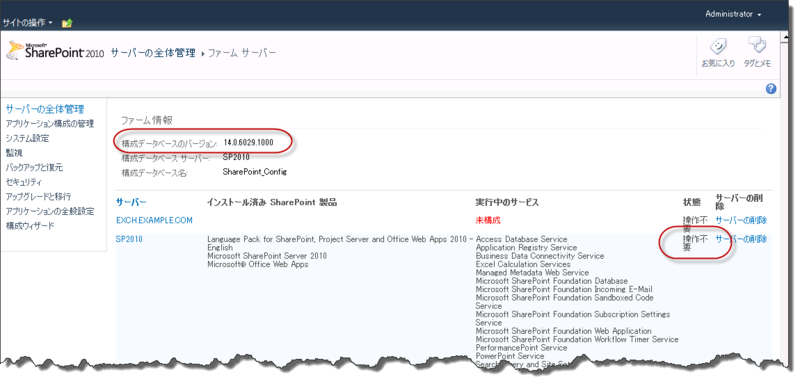
Task: Click the PowerPoint Service entry
Action: click(x=510, y=356)
